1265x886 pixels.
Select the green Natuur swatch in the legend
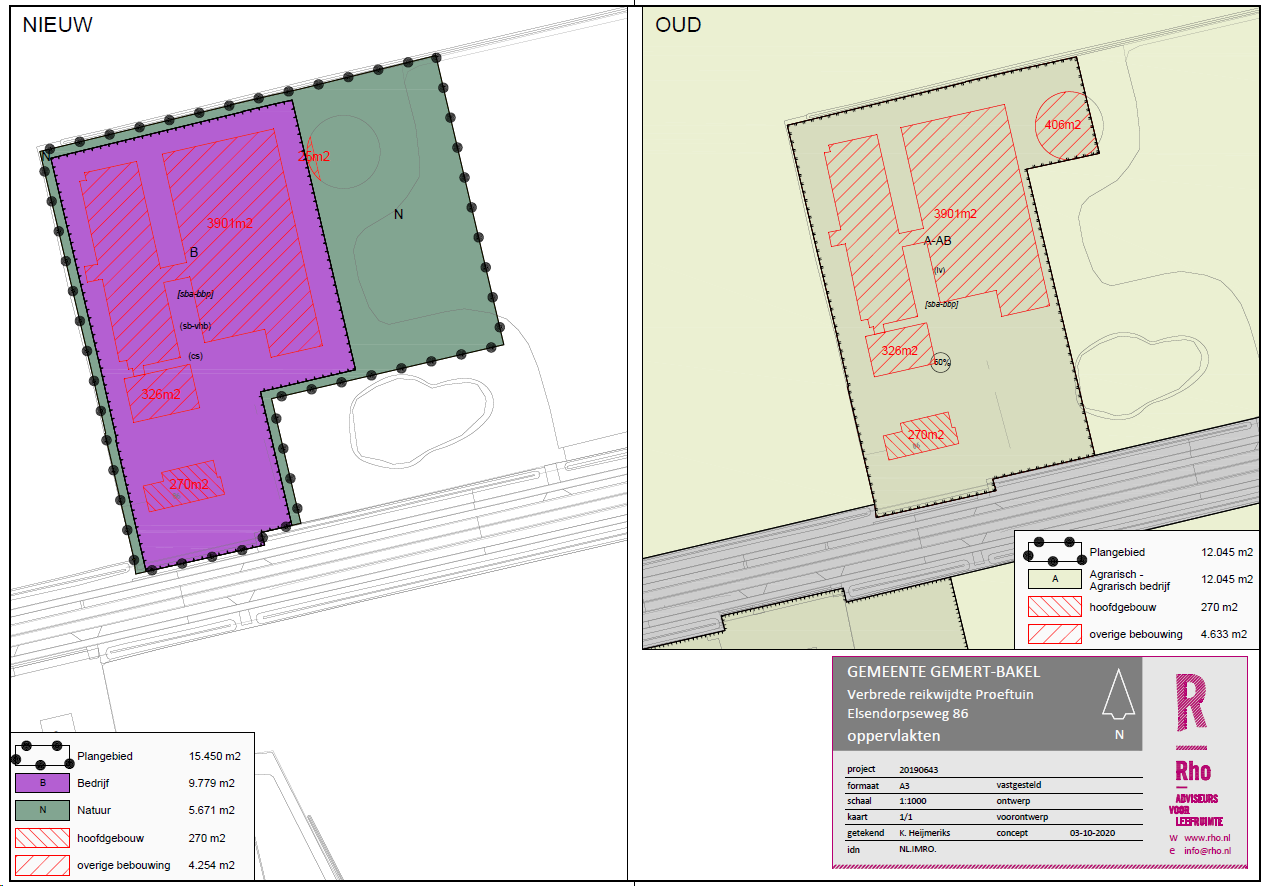43,810
